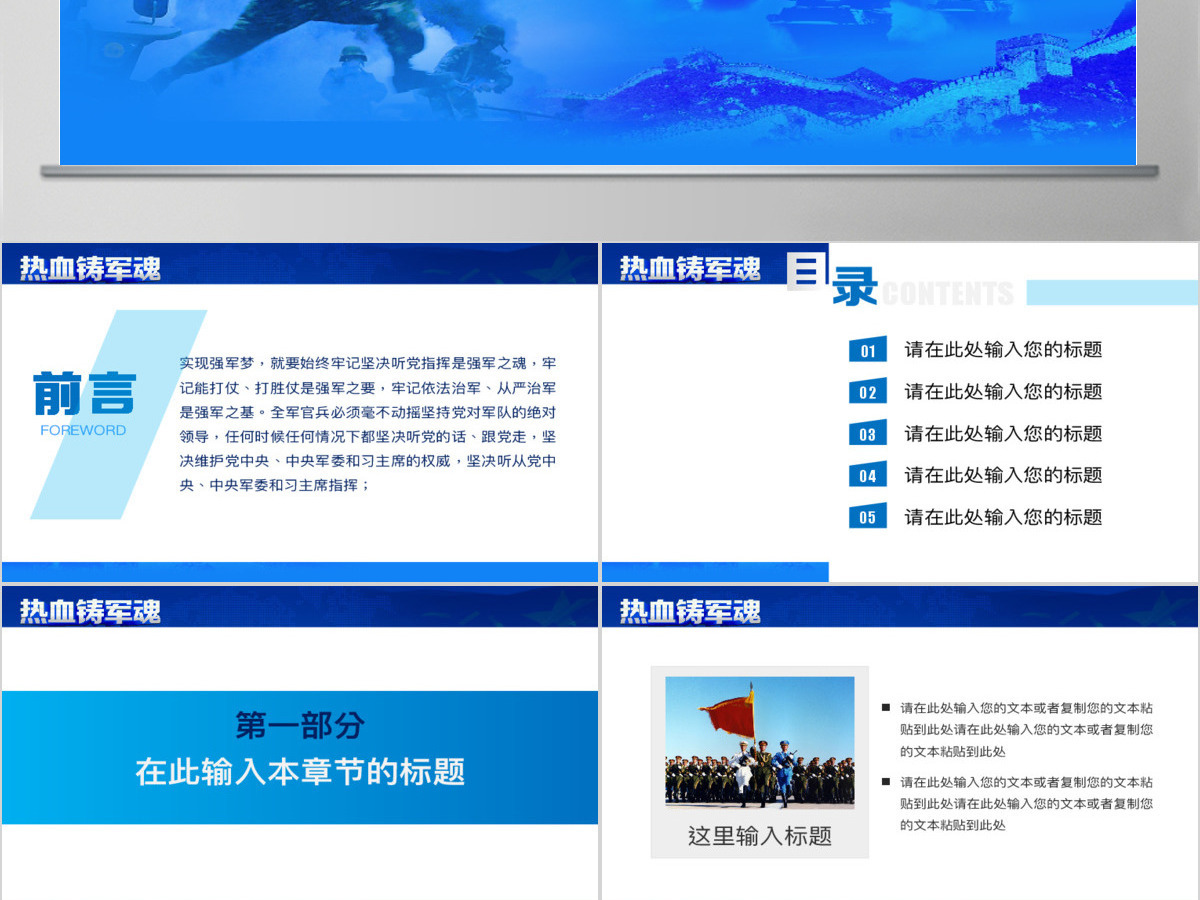The width and height of the screenshot is (1200, 900).
Task: Click the CONTENTS watermark text
Action: [x=948, y=293]
